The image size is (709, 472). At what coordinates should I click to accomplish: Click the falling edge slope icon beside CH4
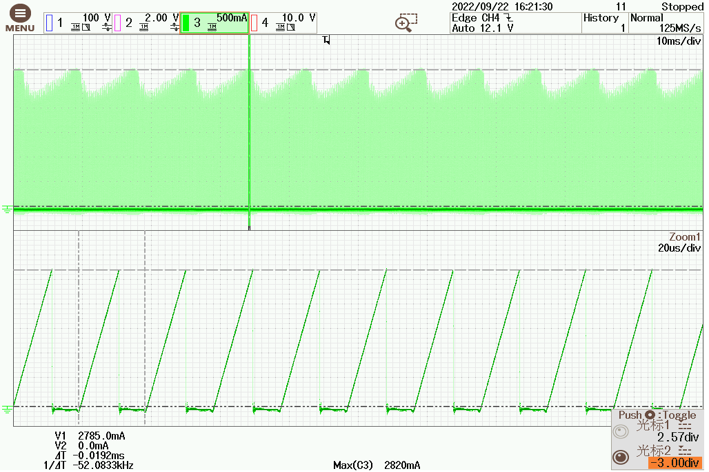509,18
